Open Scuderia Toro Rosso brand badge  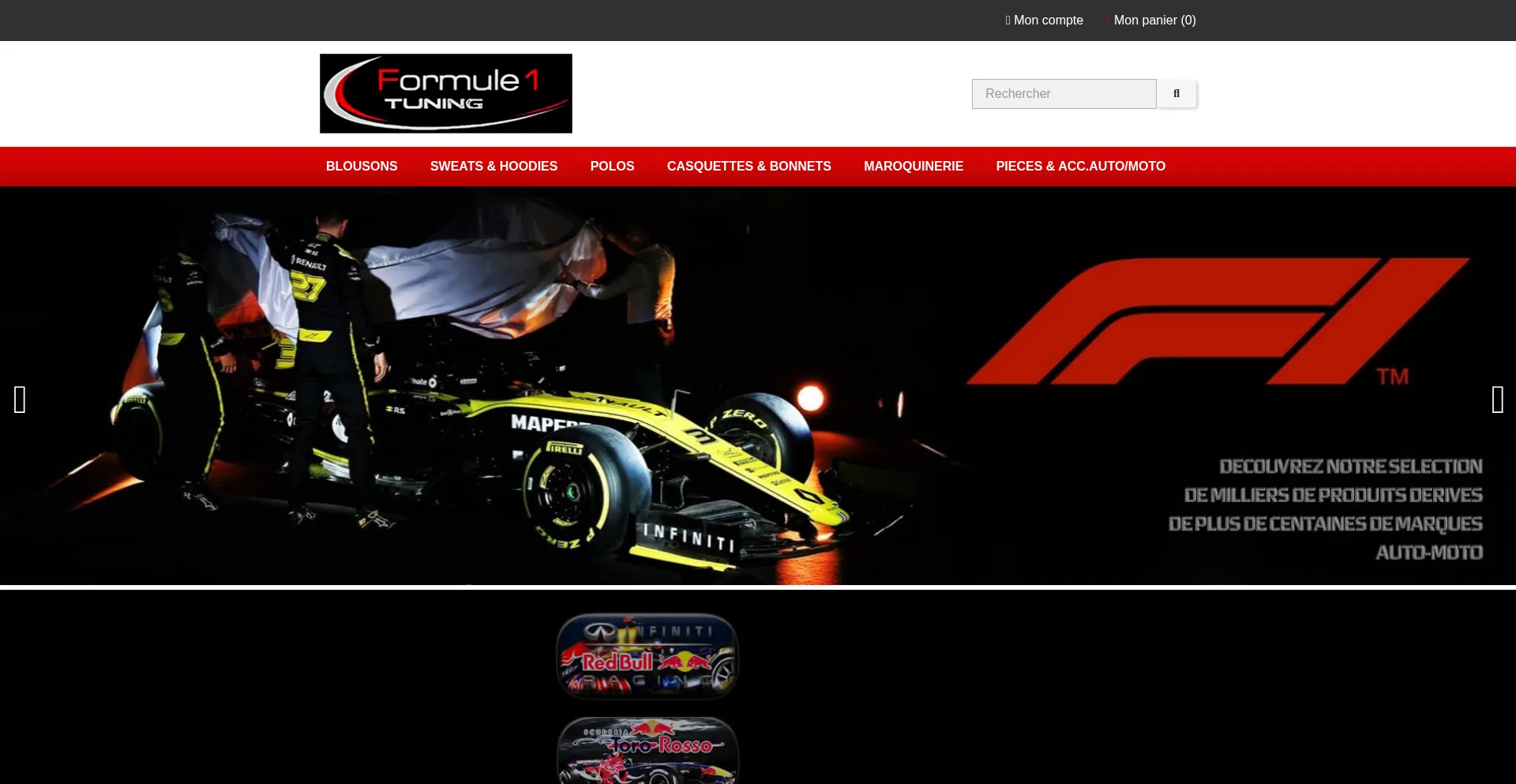click(647, 750)
